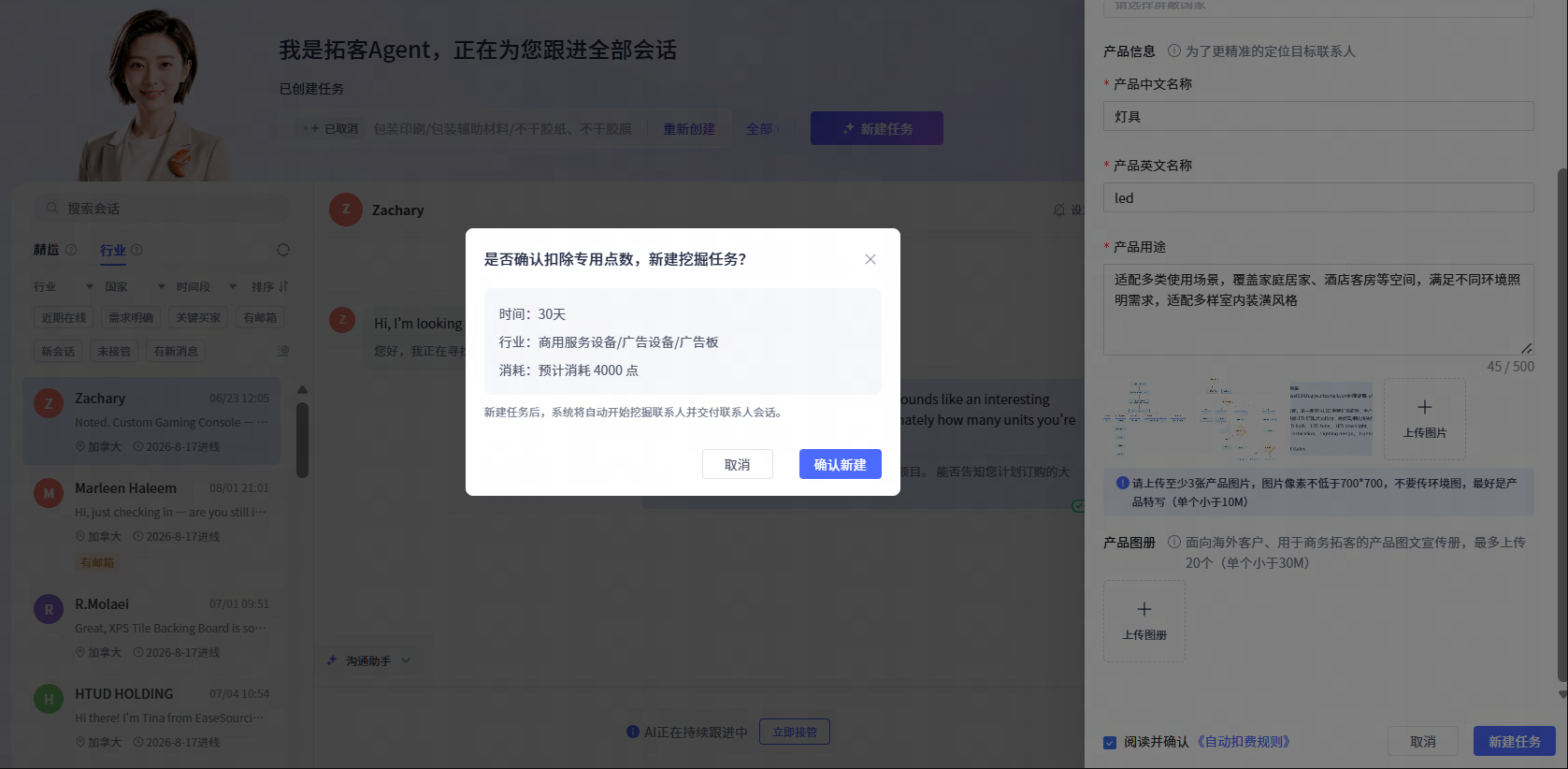
Task: Toggle the 关键买家 filter tag
Action: click(x=198, y=318)
